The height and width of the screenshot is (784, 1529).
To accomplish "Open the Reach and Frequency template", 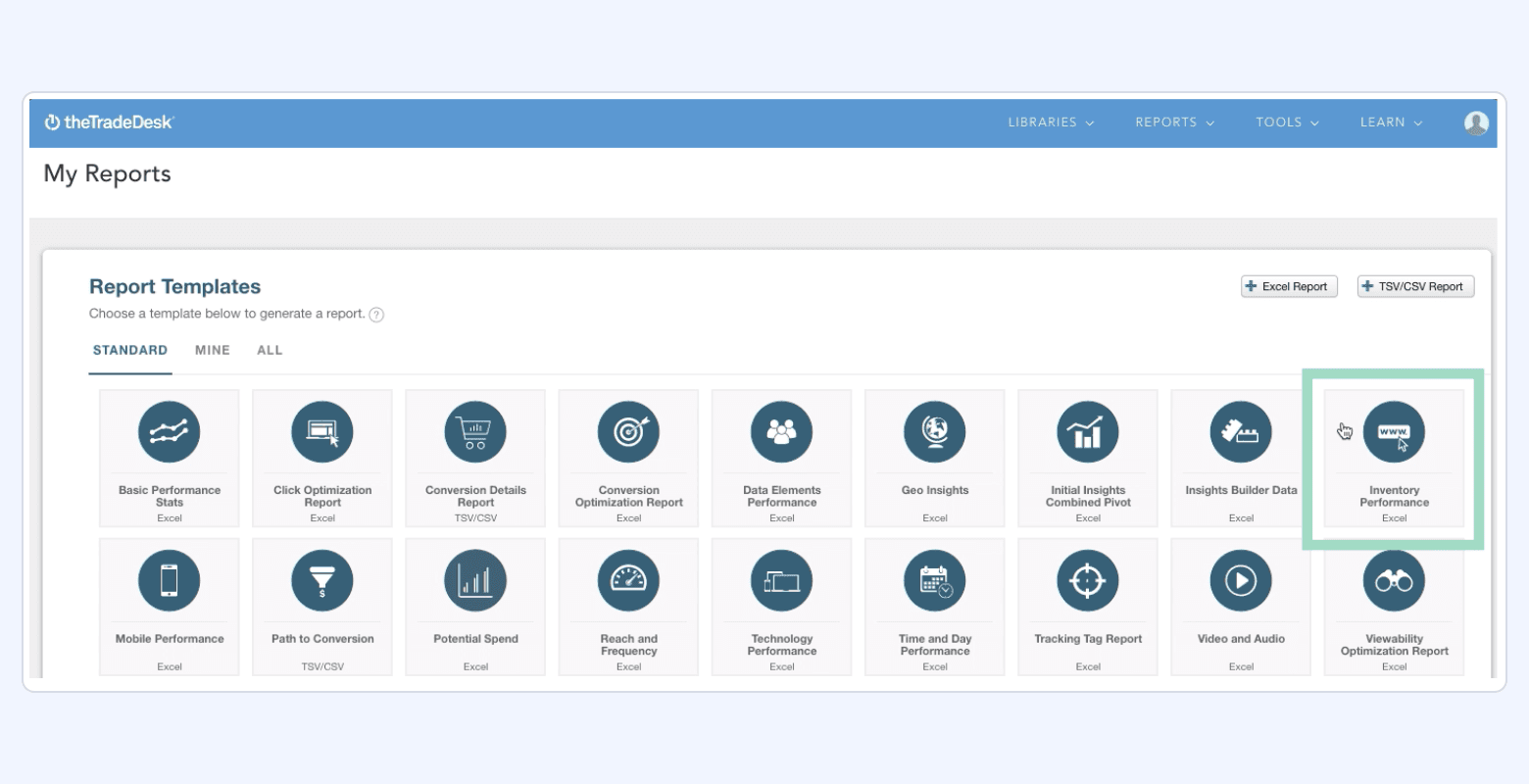I will [x=627, y=607].
